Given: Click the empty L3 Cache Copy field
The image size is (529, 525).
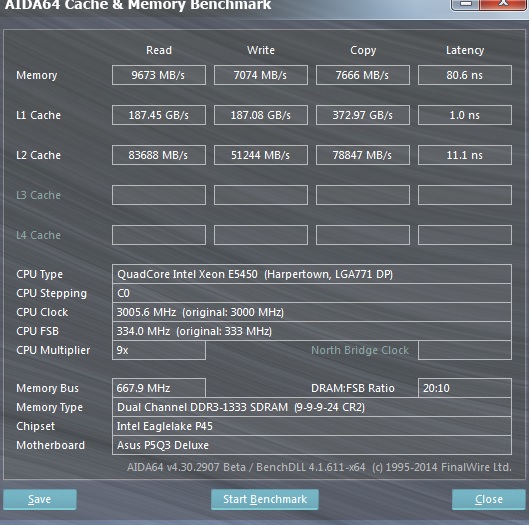Looking at the screenshot, I should point(363,195).
